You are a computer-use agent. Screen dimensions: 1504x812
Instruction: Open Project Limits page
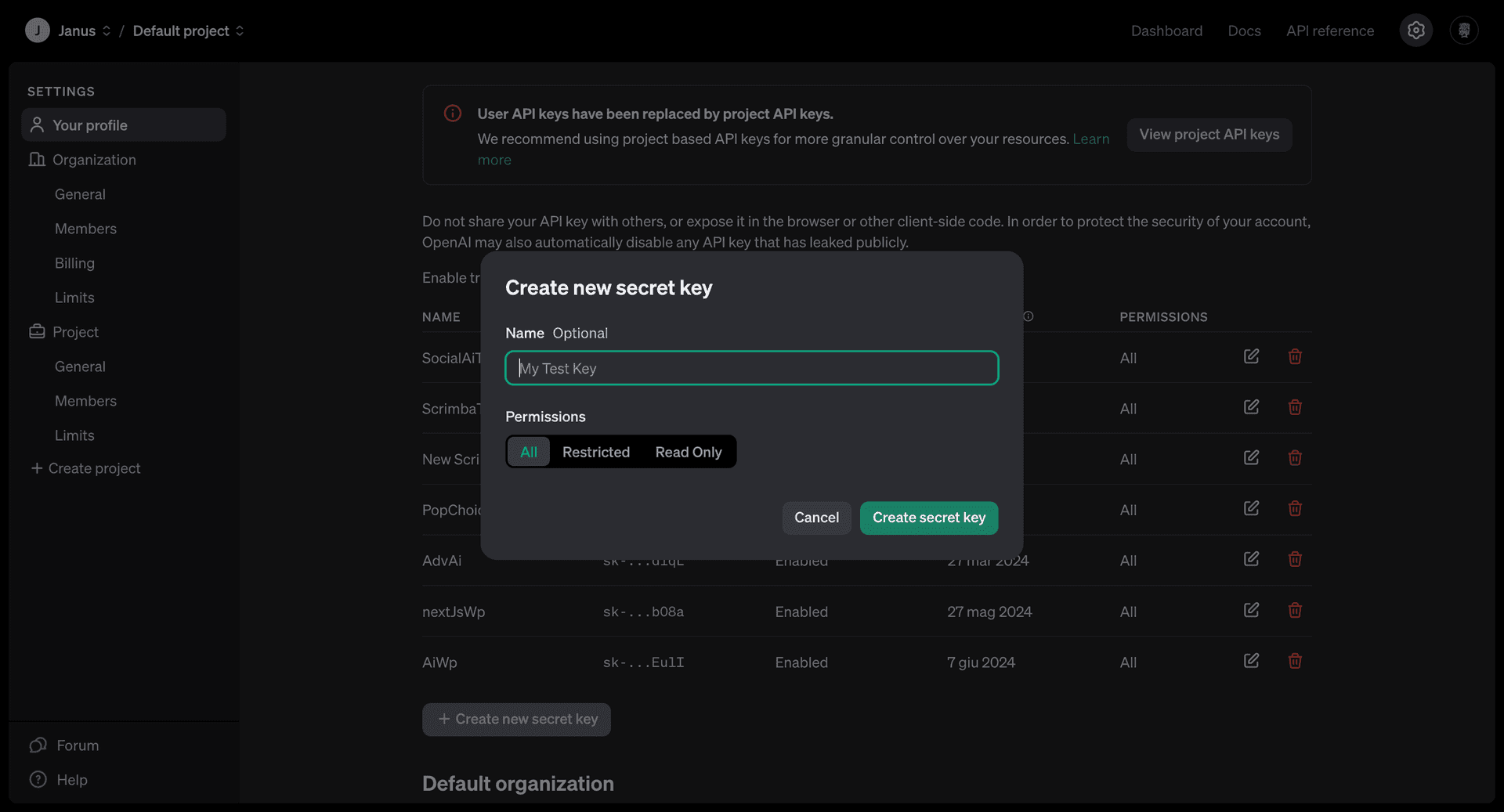tap(74, 435)
